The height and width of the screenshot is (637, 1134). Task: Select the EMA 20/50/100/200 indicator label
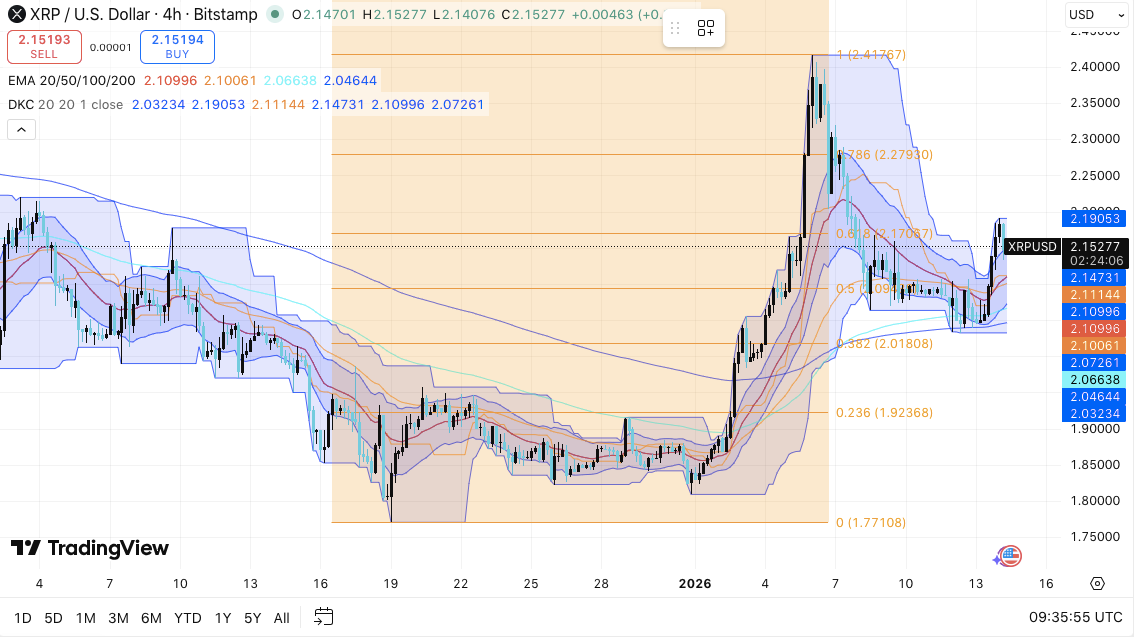coord(70,80)
